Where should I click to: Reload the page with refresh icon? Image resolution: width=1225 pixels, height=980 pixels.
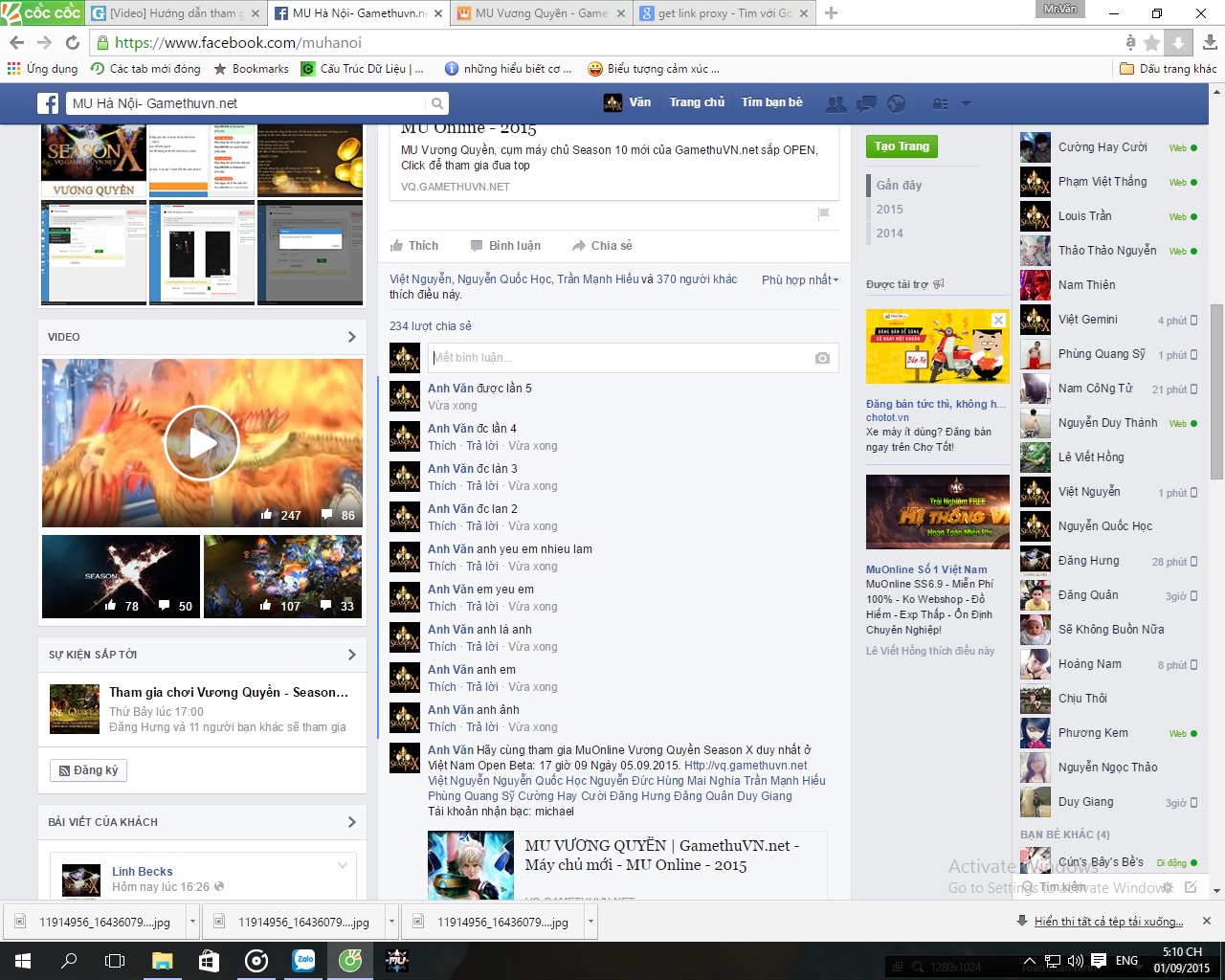(x=73, y=43)
